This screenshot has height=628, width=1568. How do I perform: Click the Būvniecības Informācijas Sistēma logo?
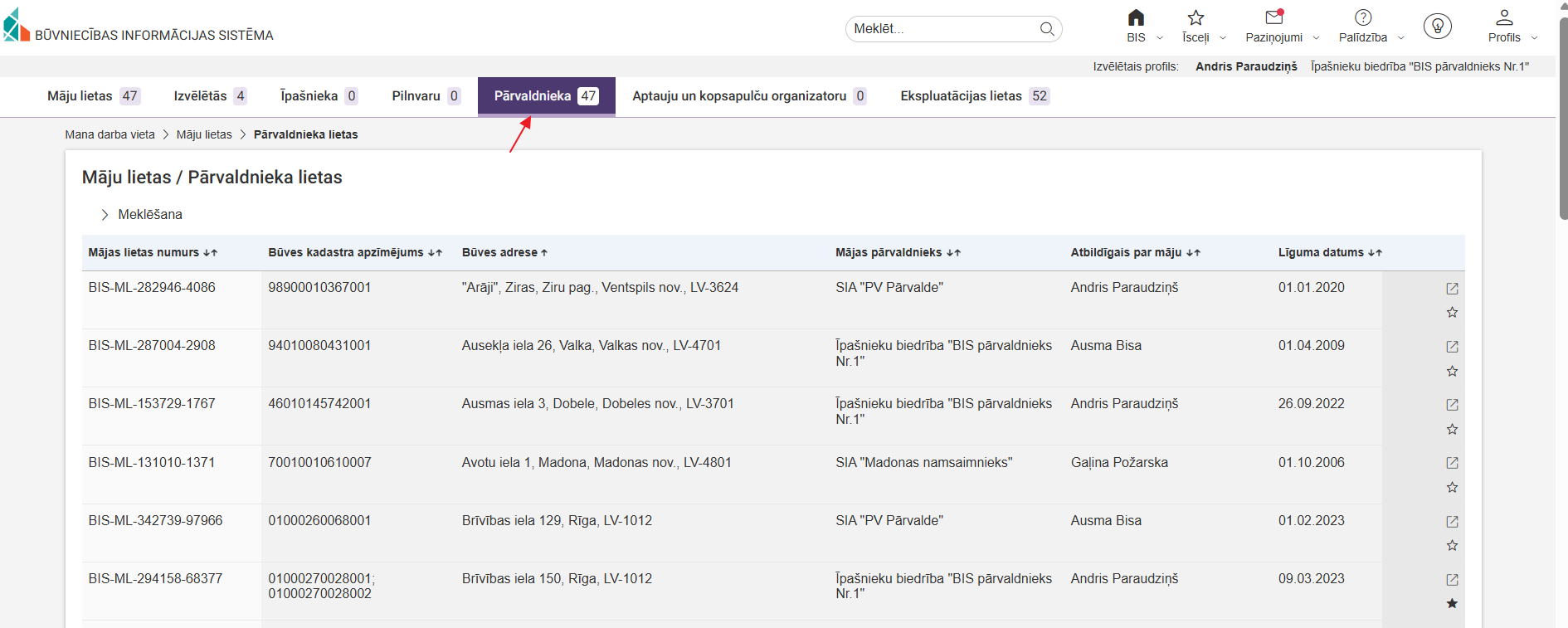139,27
